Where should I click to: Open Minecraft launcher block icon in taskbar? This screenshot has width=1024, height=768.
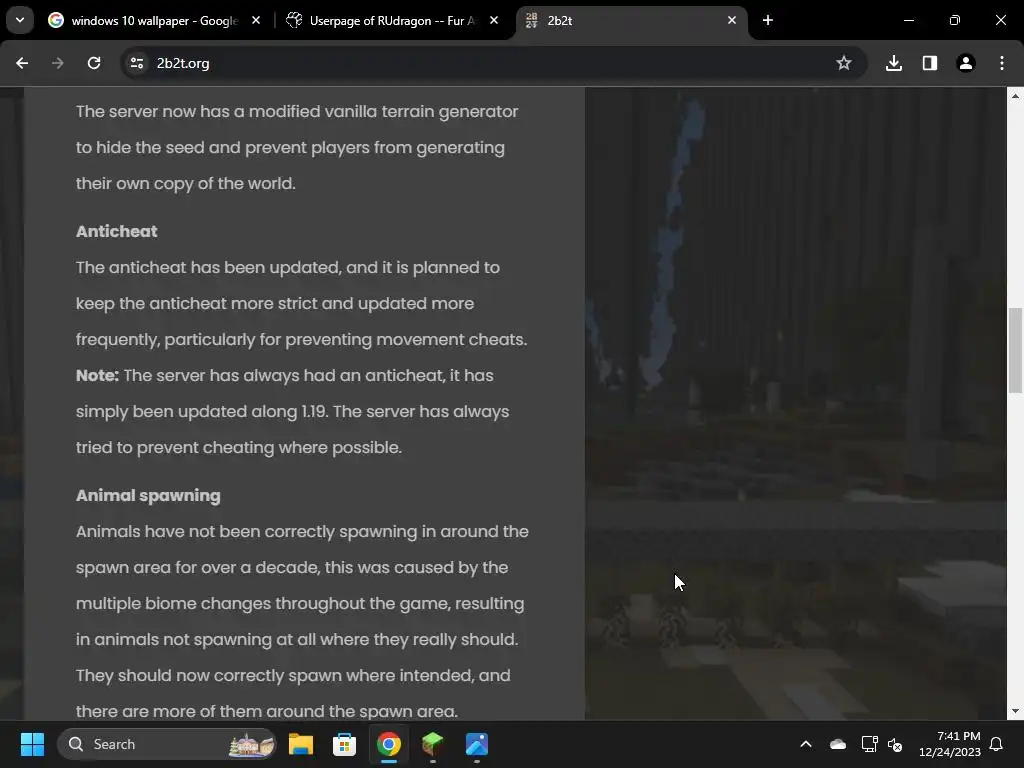(432, 744)
